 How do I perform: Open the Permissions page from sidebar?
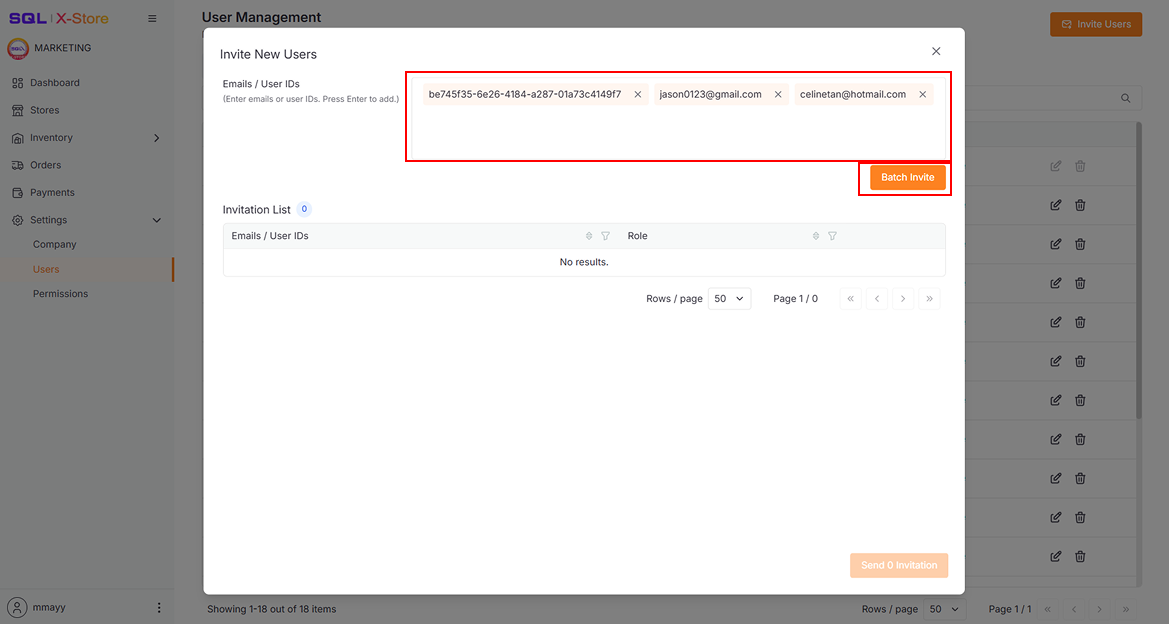(x=60, y=293)
